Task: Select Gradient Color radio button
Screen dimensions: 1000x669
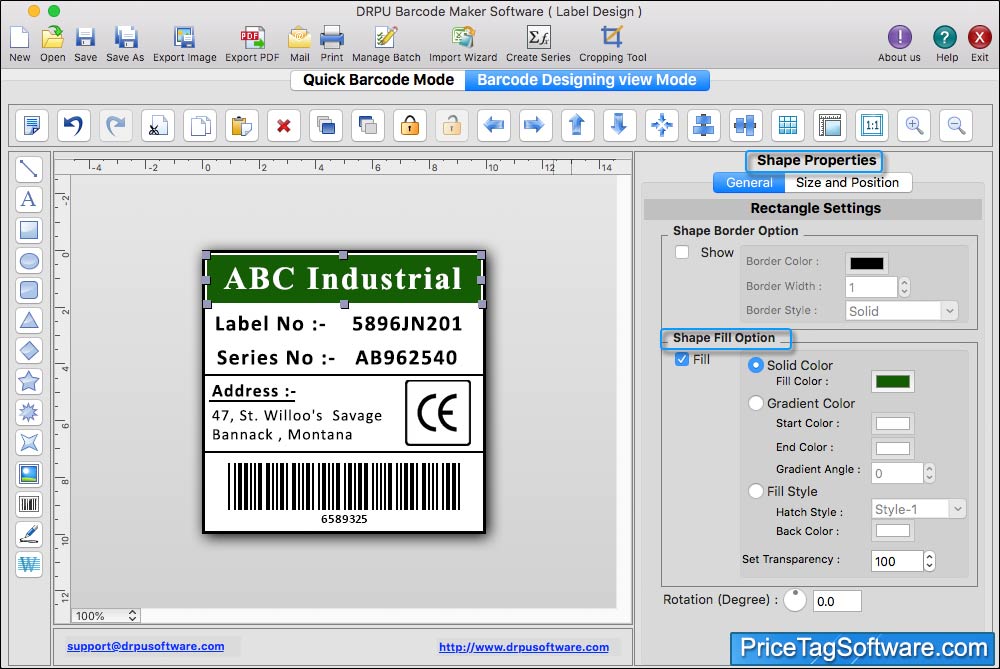Action: [x=756, y=403]
